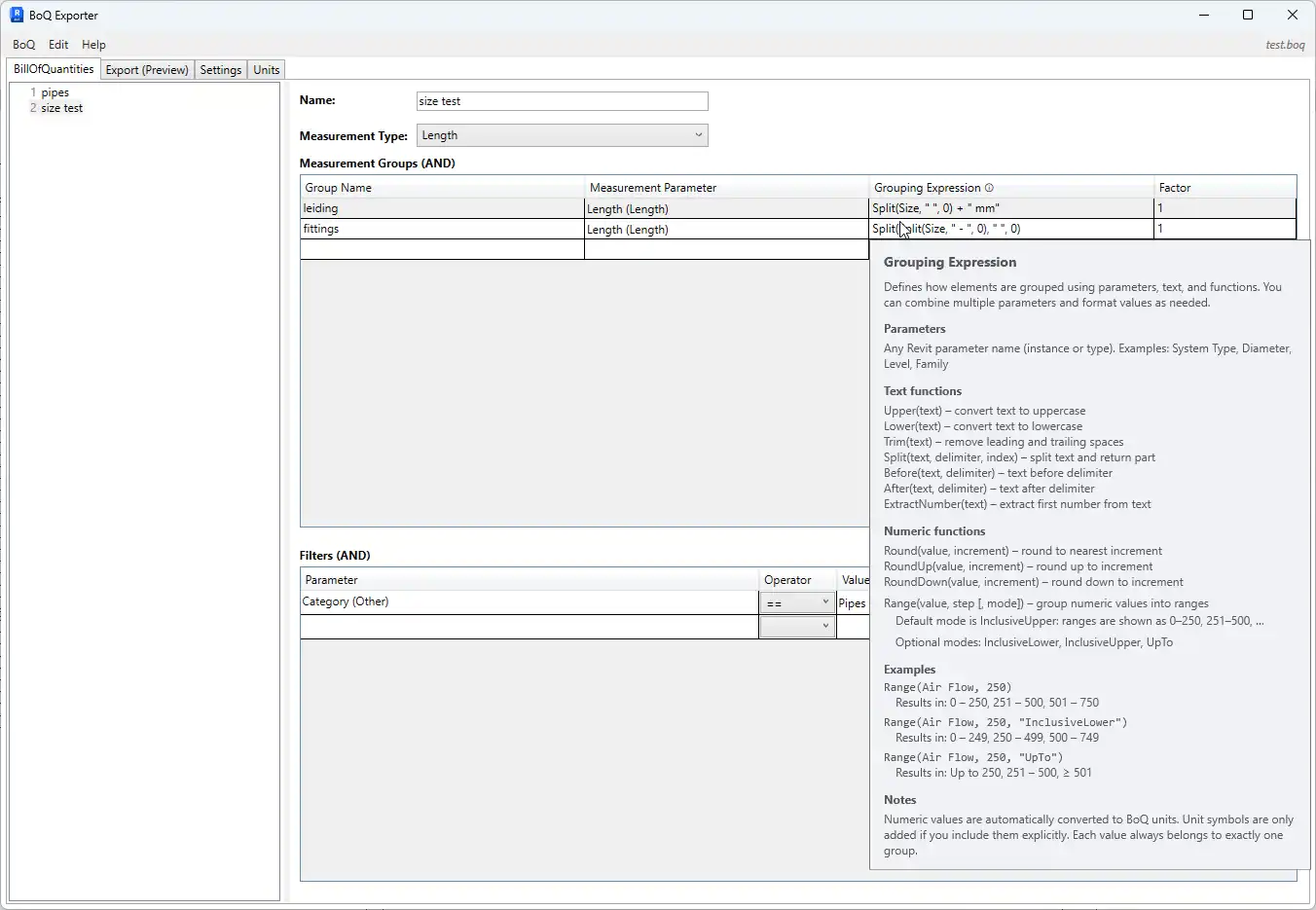Click the "Pipes" filter value cell
Screen dimensions: 1316x910
point(852,602)
